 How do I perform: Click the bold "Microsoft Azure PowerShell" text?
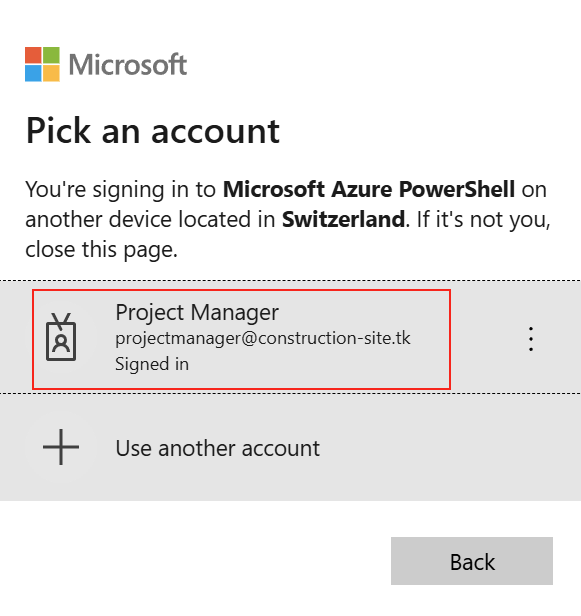pyautogui.click(x=369, y=189)
